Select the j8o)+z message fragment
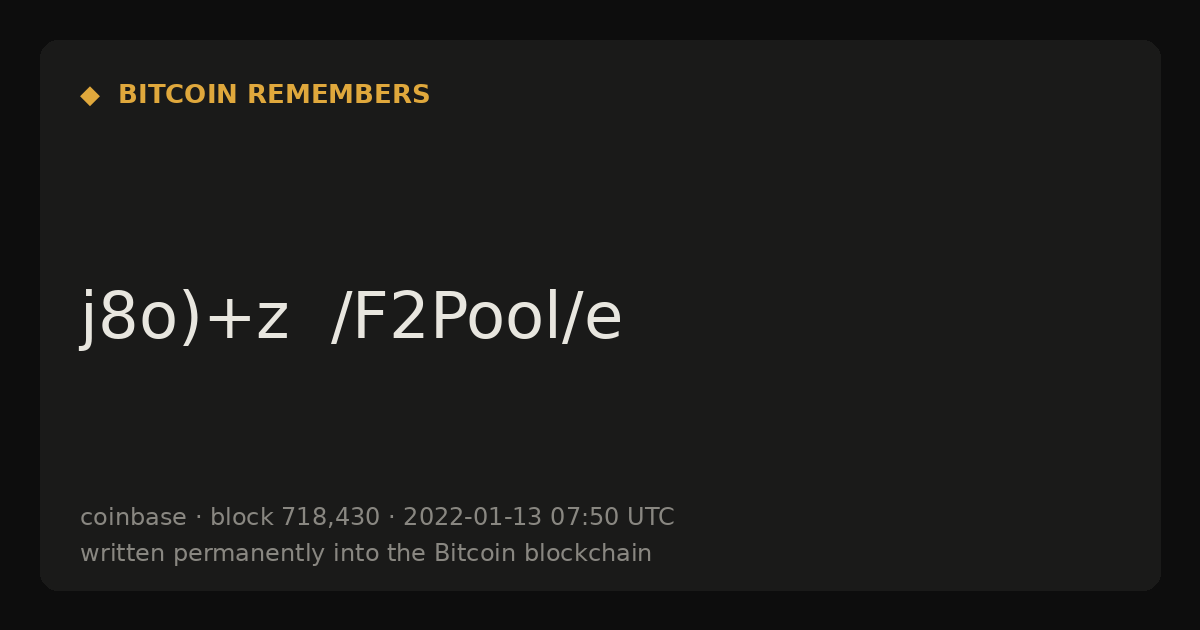Screen dimensions: 1200x630 click(x=185, y=318)
